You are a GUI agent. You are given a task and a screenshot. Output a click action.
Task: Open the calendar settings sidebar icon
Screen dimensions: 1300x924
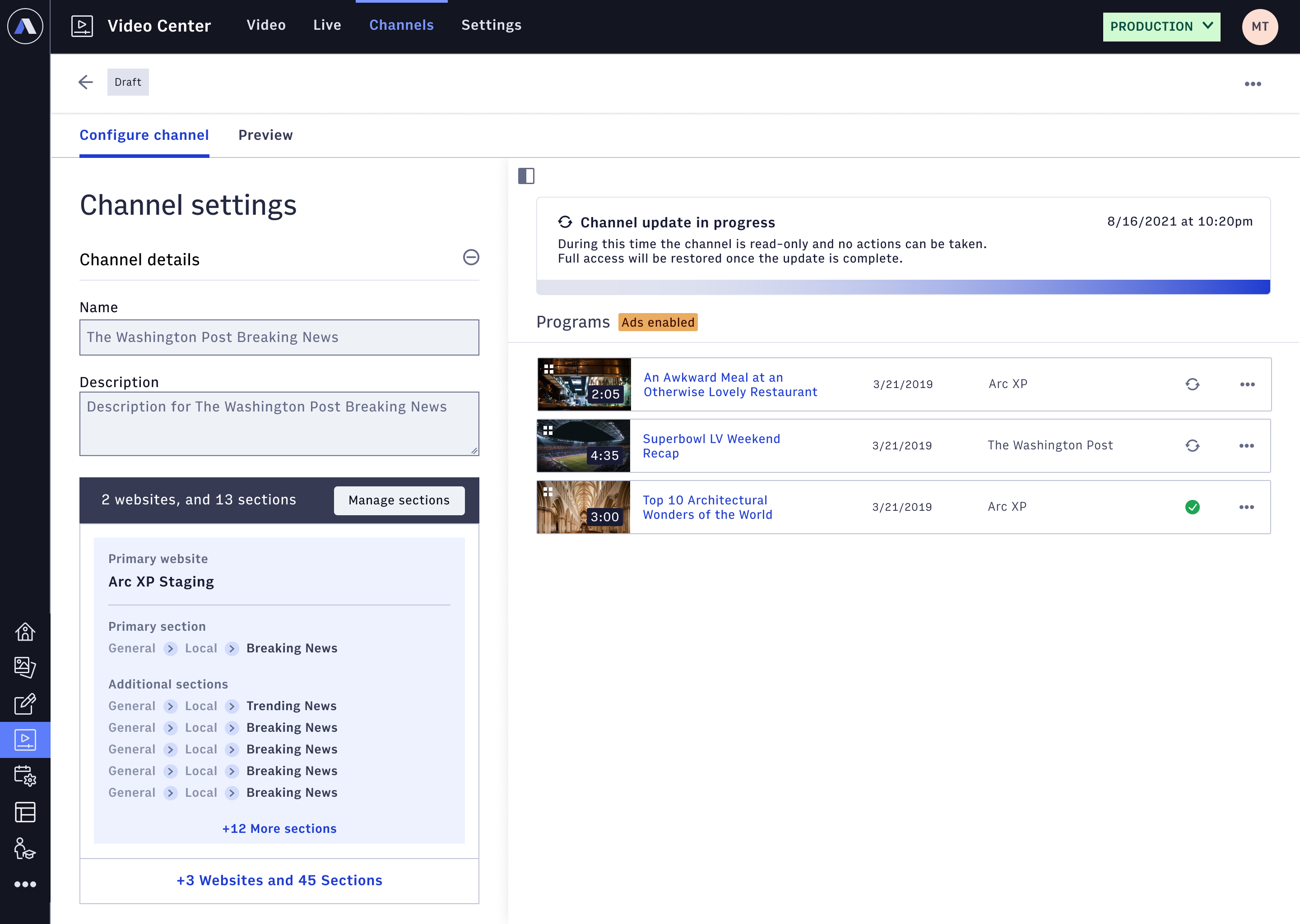click(25, 776)
